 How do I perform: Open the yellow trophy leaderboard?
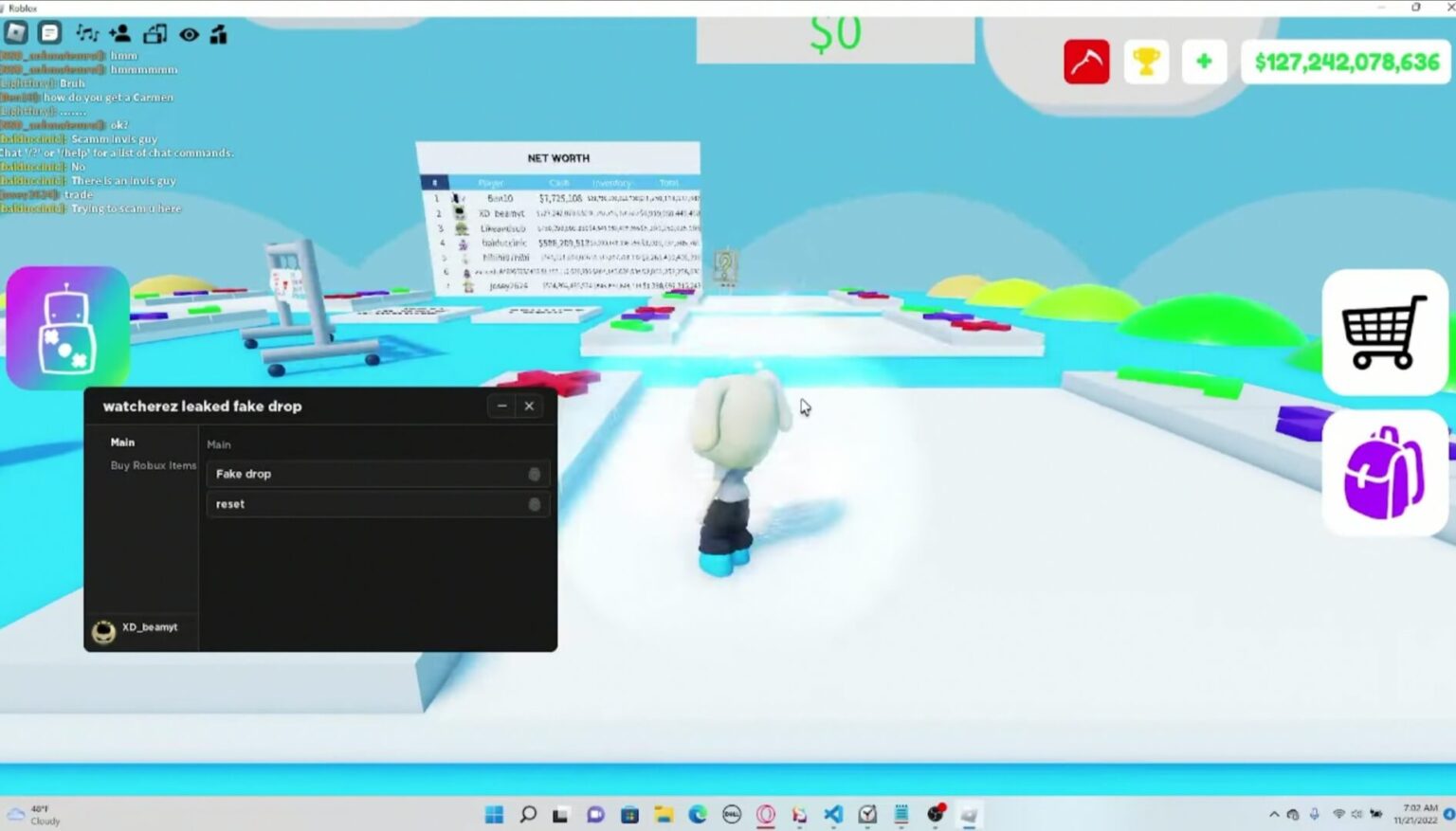(1146, 62)
